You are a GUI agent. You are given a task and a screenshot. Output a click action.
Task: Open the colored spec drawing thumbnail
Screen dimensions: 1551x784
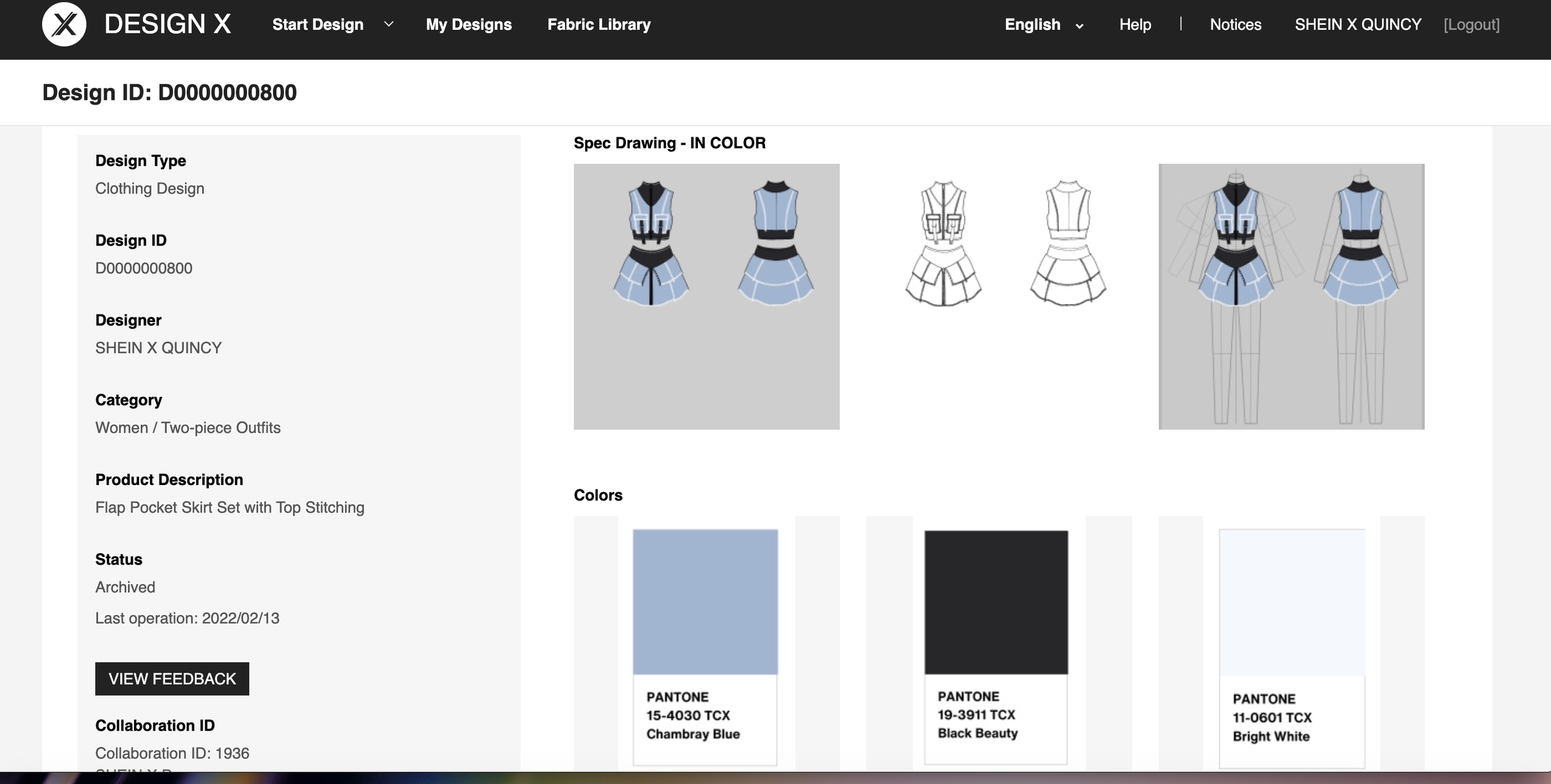pos(706,295)
